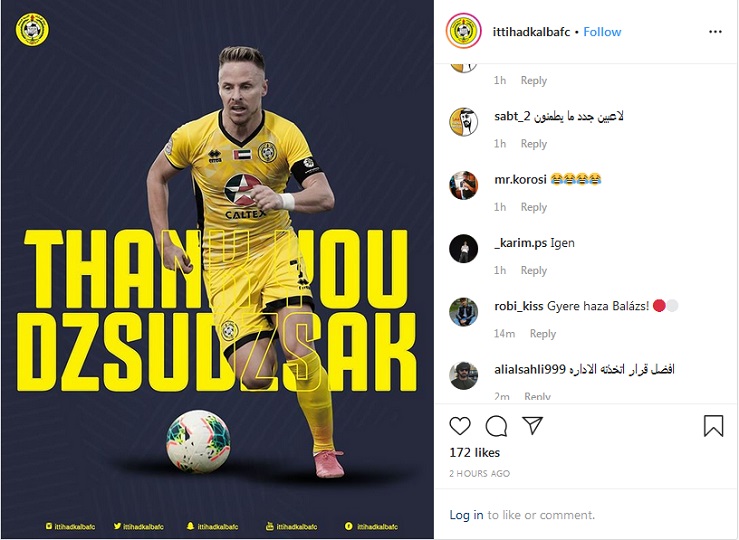This screenshot has height=540, width=739.
Task: Open the three-dot more options menu
Action: (x=715, y=32)
